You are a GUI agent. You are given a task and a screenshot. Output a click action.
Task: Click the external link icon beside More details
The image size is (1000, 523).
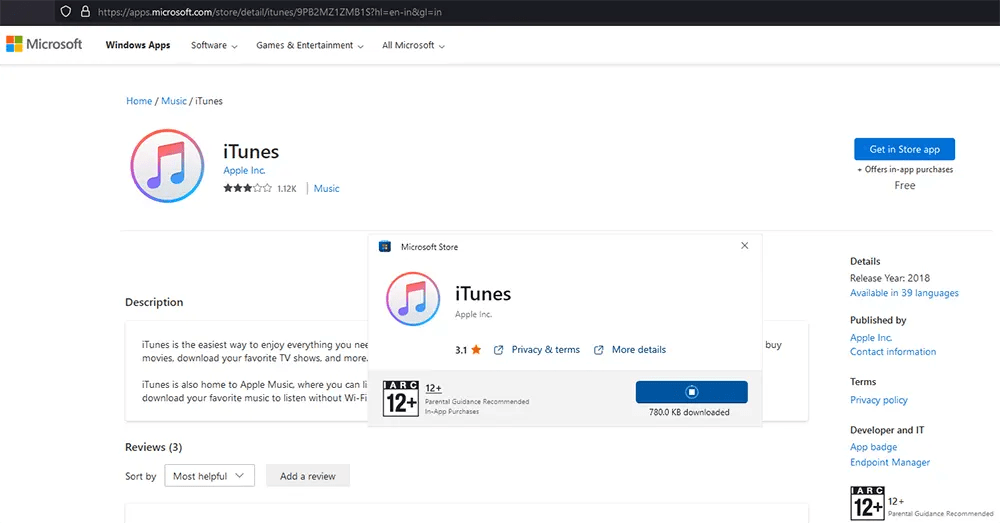[x=599, y=350]
